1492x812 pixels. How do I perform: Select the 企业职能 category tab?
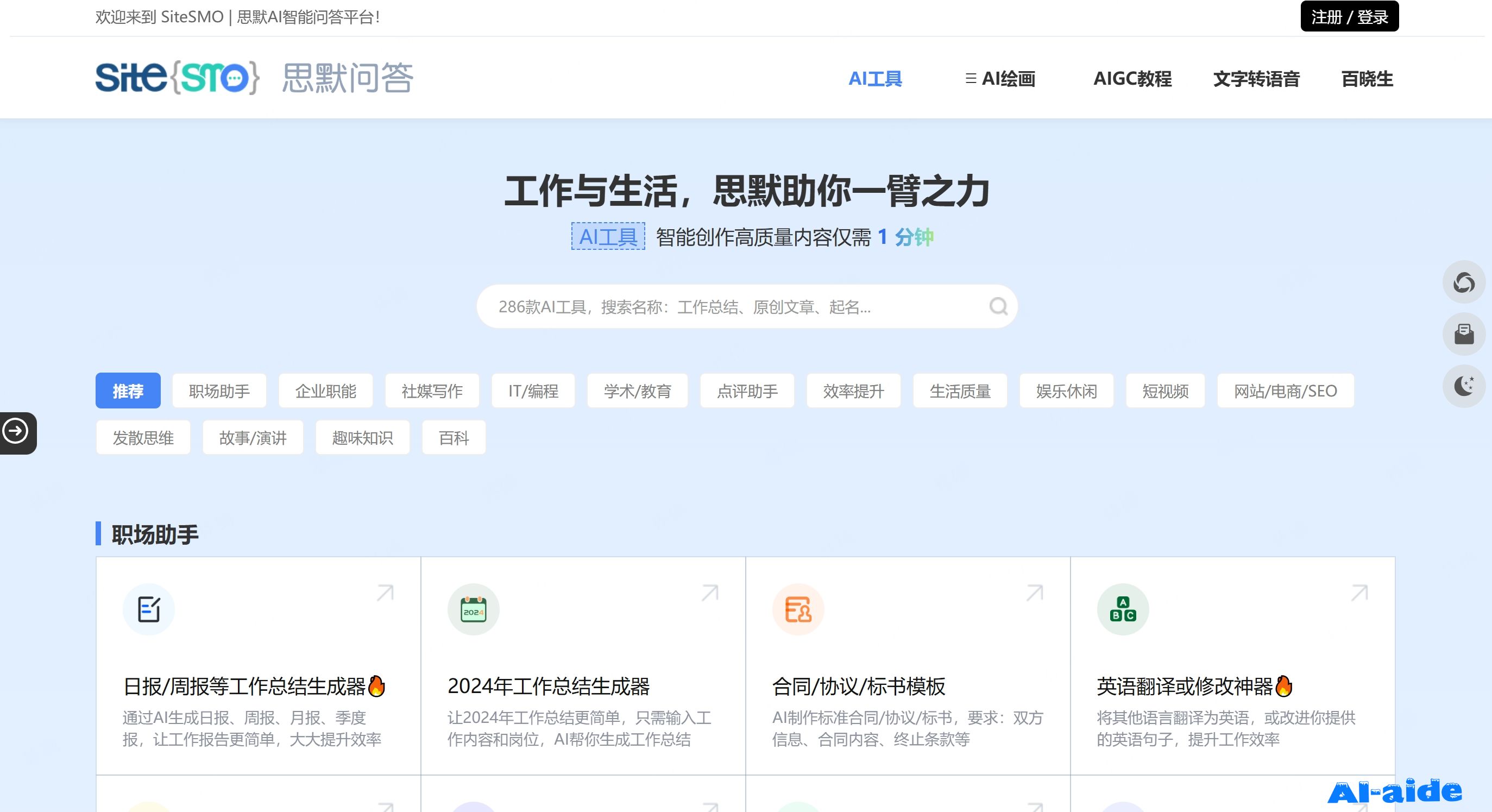(325, 391)
